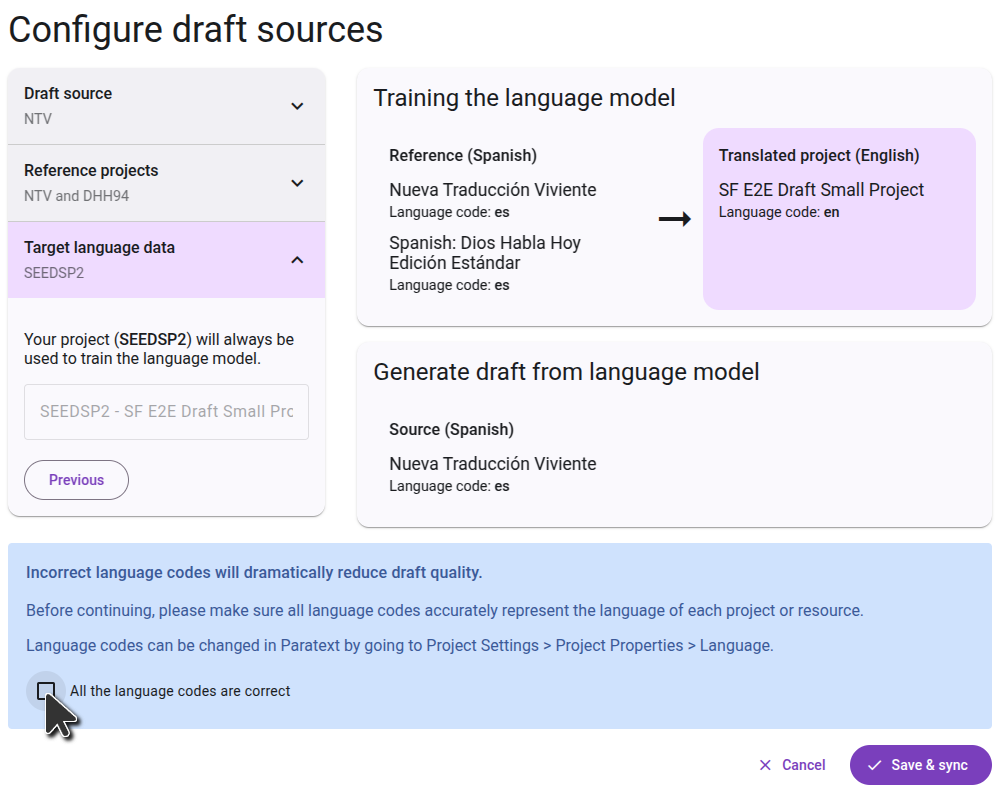The image size is (1000, 793).
Task: Click the X icon beside Cancel
Action: pos(765,765)
